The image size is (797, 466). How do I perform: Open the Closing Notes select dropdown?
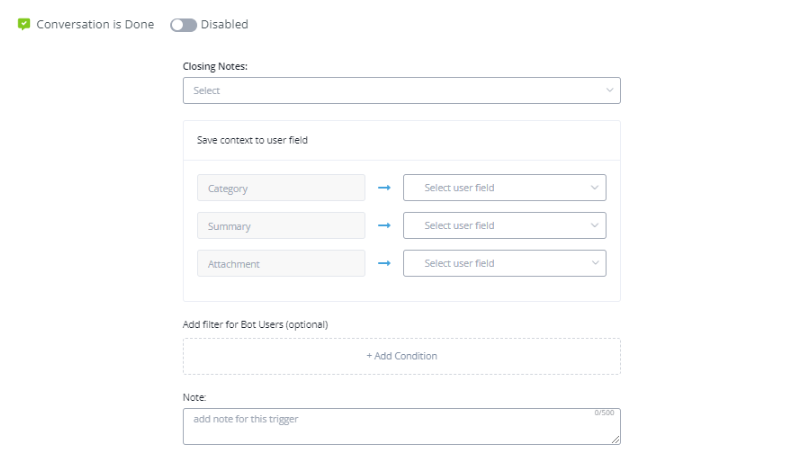point(400,91)
